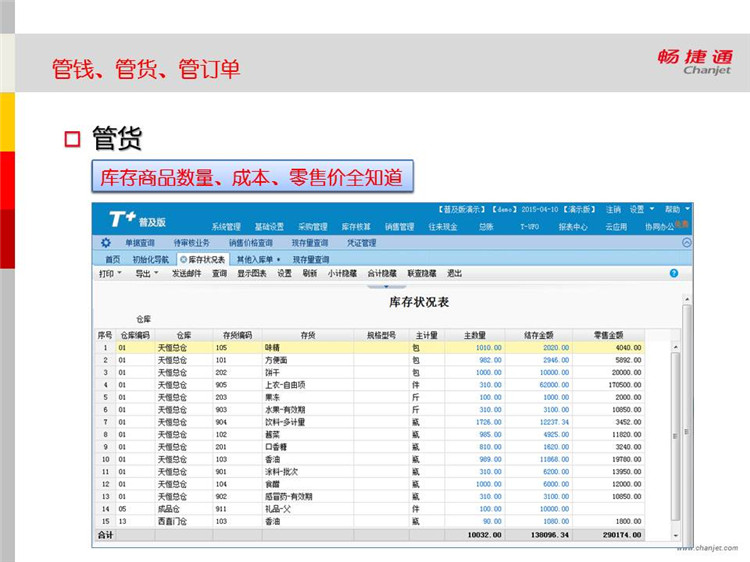Open the T-UFO menu

529,227
